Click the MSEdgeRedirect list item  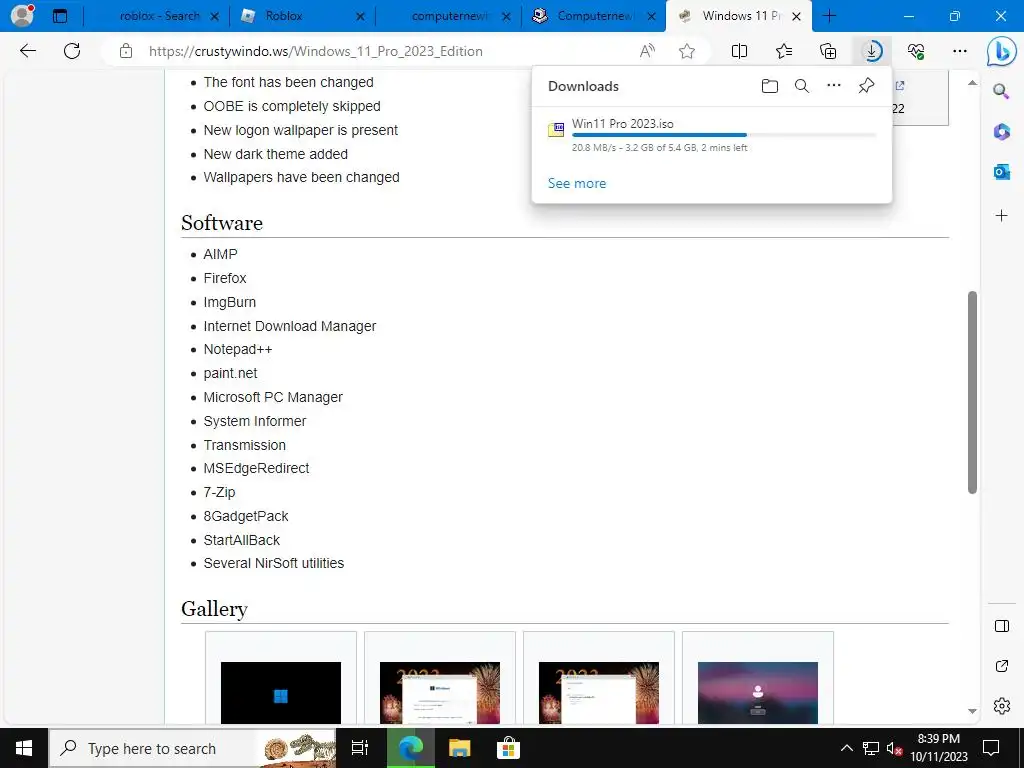tap(256, 468)
